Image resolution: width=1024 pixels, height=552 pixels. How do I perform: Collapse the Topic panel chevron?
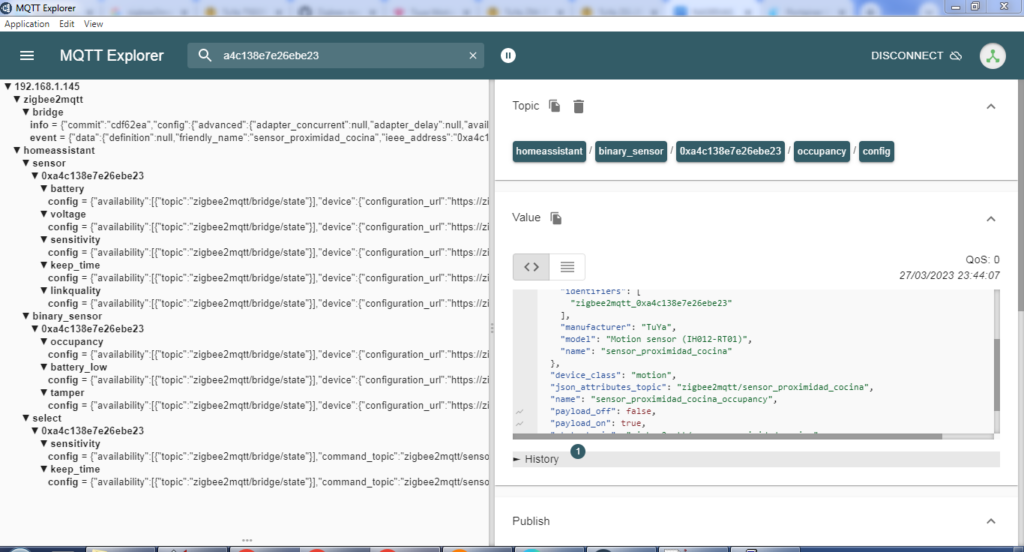pos(990,106)
